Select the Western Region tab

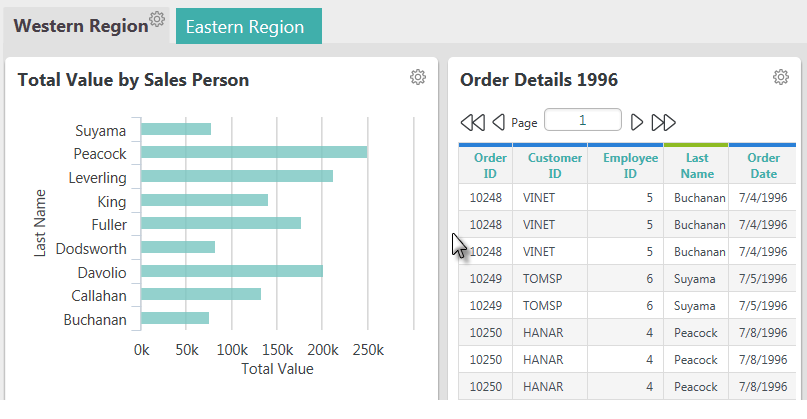click(81, 26)
